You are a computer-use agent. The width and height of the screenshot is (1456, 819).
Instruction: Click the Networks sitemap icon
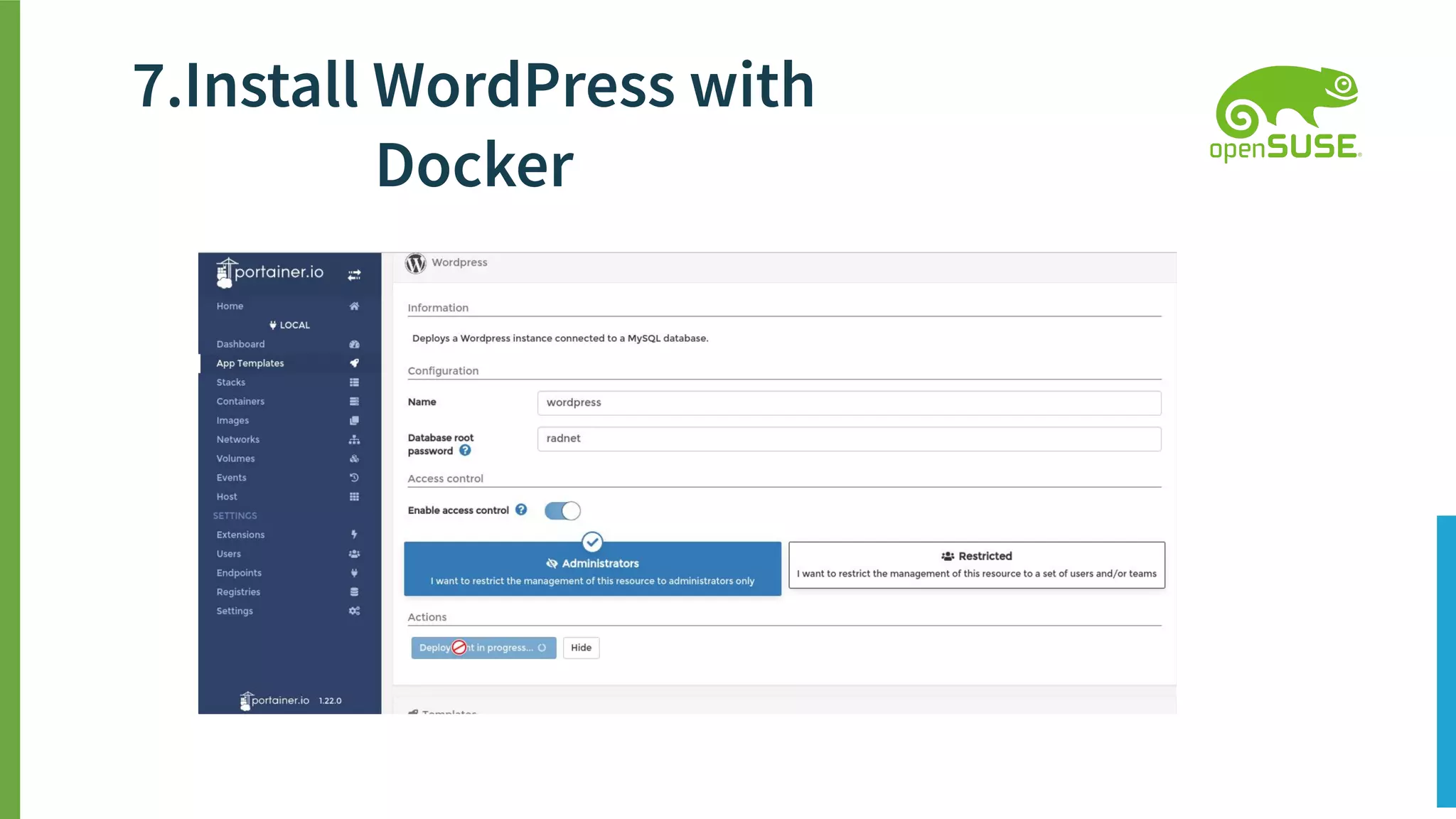pyautogui.click(x=354, y=439)
